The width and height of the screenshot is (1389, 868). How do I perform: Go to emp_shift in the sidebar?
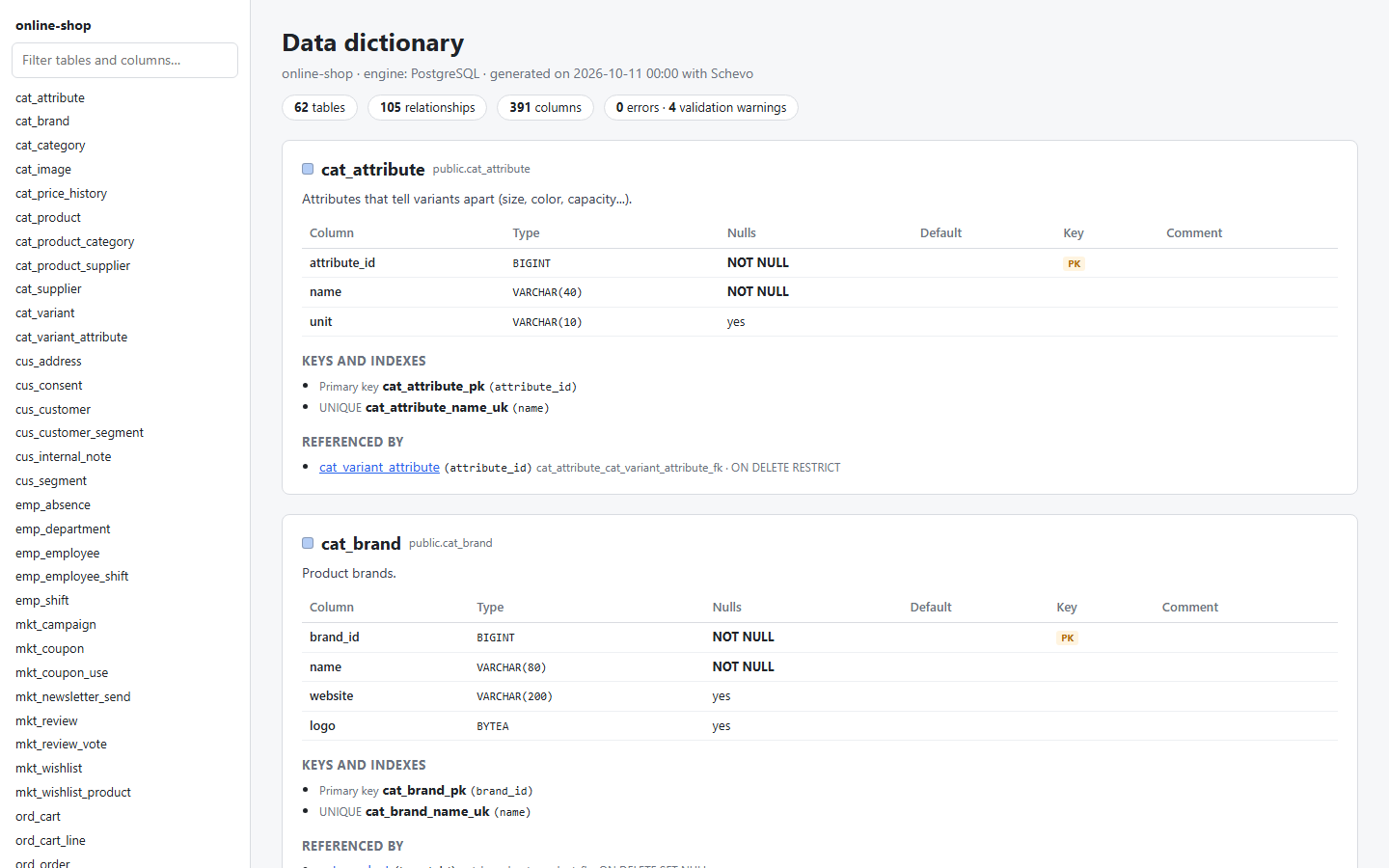[42, 601]
